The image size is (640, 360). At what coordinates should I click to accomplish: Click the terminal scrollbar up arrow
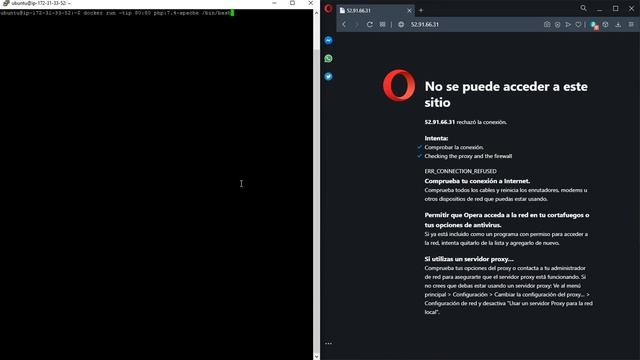316,13
